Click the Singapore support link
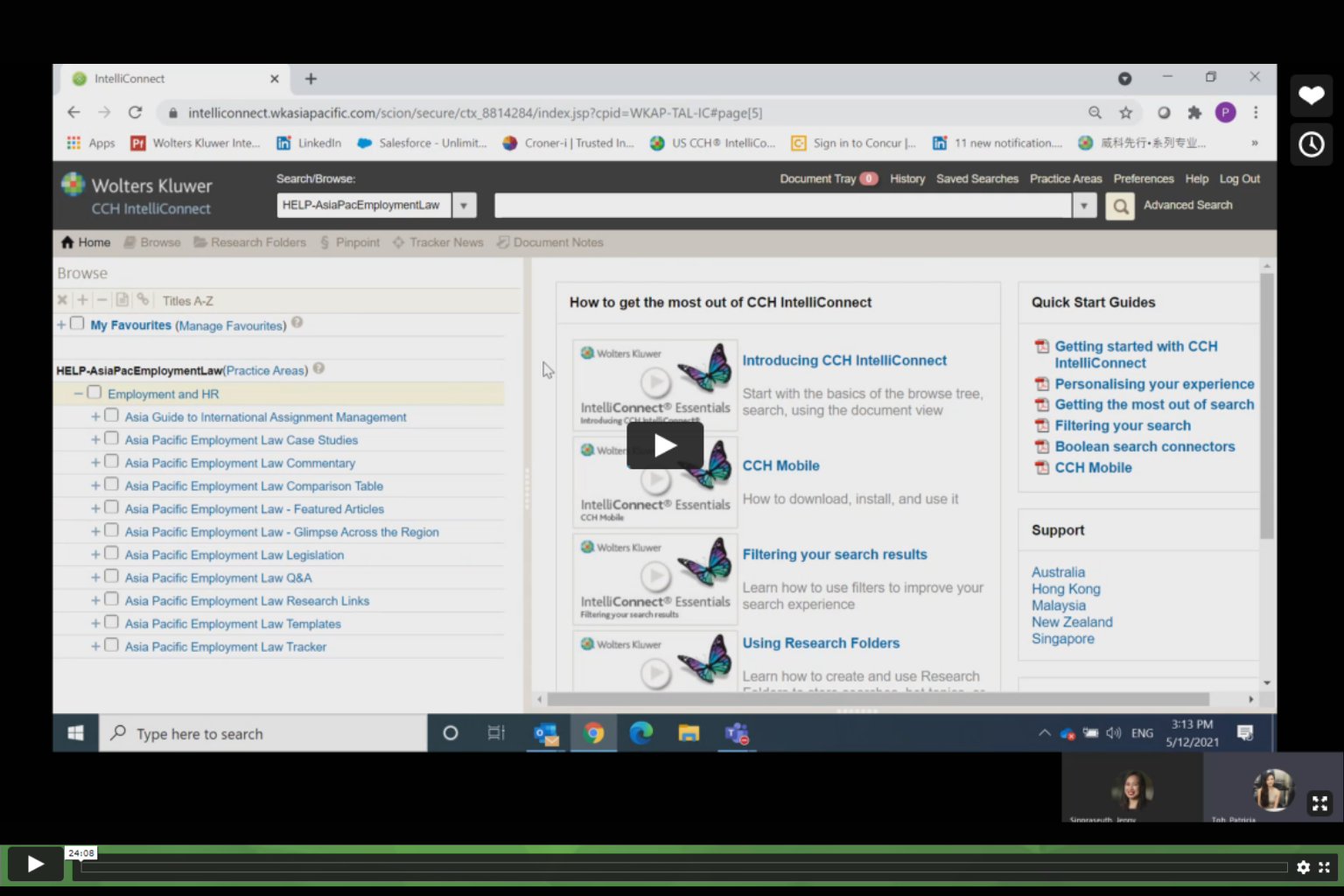This screenshot has height=896, width=1344. pos(1062,639)
